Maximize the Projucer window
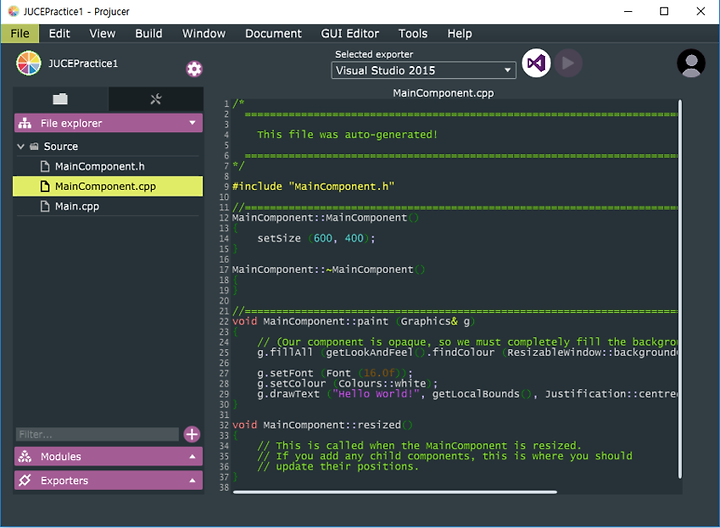 coord(664,11)
